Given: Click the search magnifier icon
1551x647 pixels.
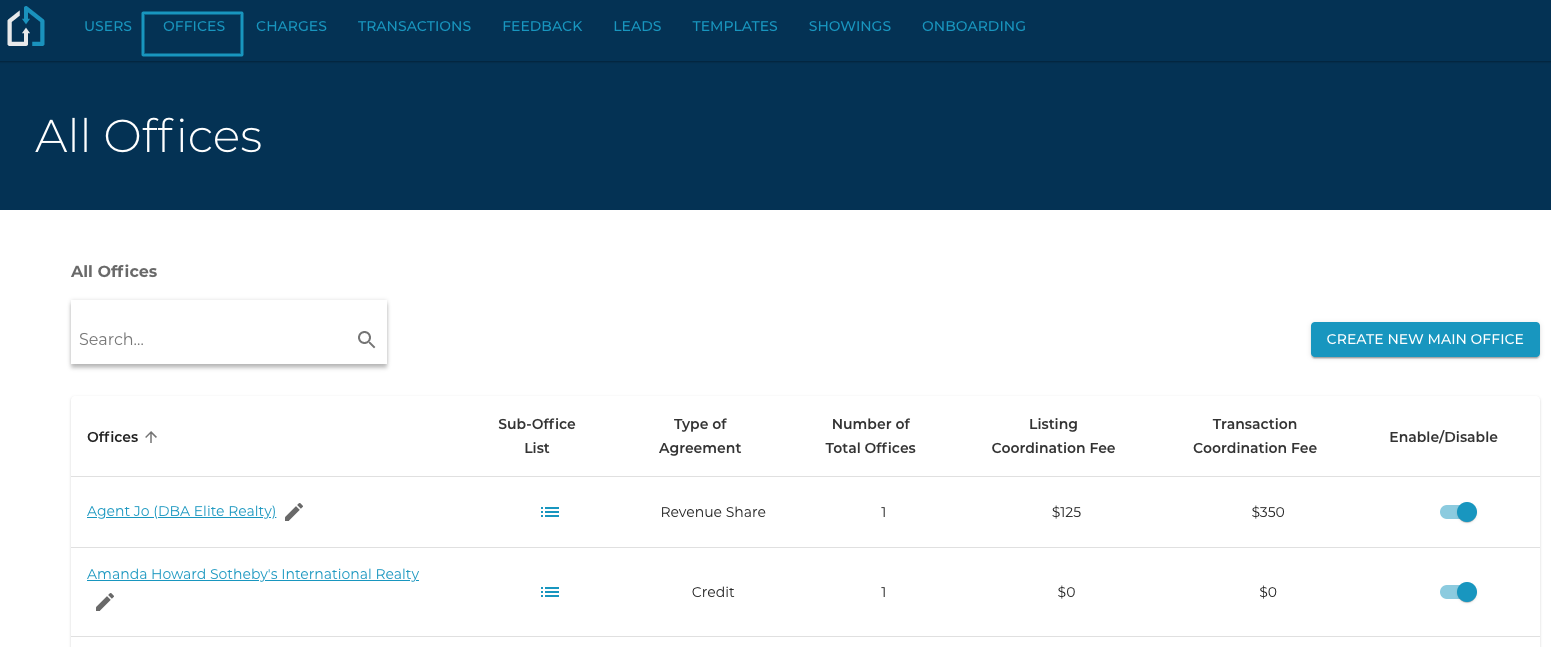Looking at the screenshot, I should click(x=366, y=340).
